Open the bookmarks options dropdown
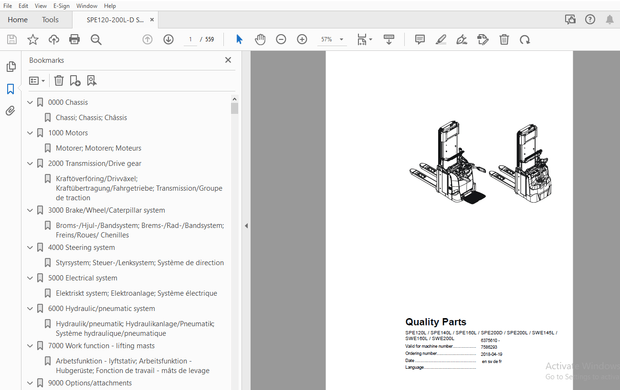 point(37,81)
